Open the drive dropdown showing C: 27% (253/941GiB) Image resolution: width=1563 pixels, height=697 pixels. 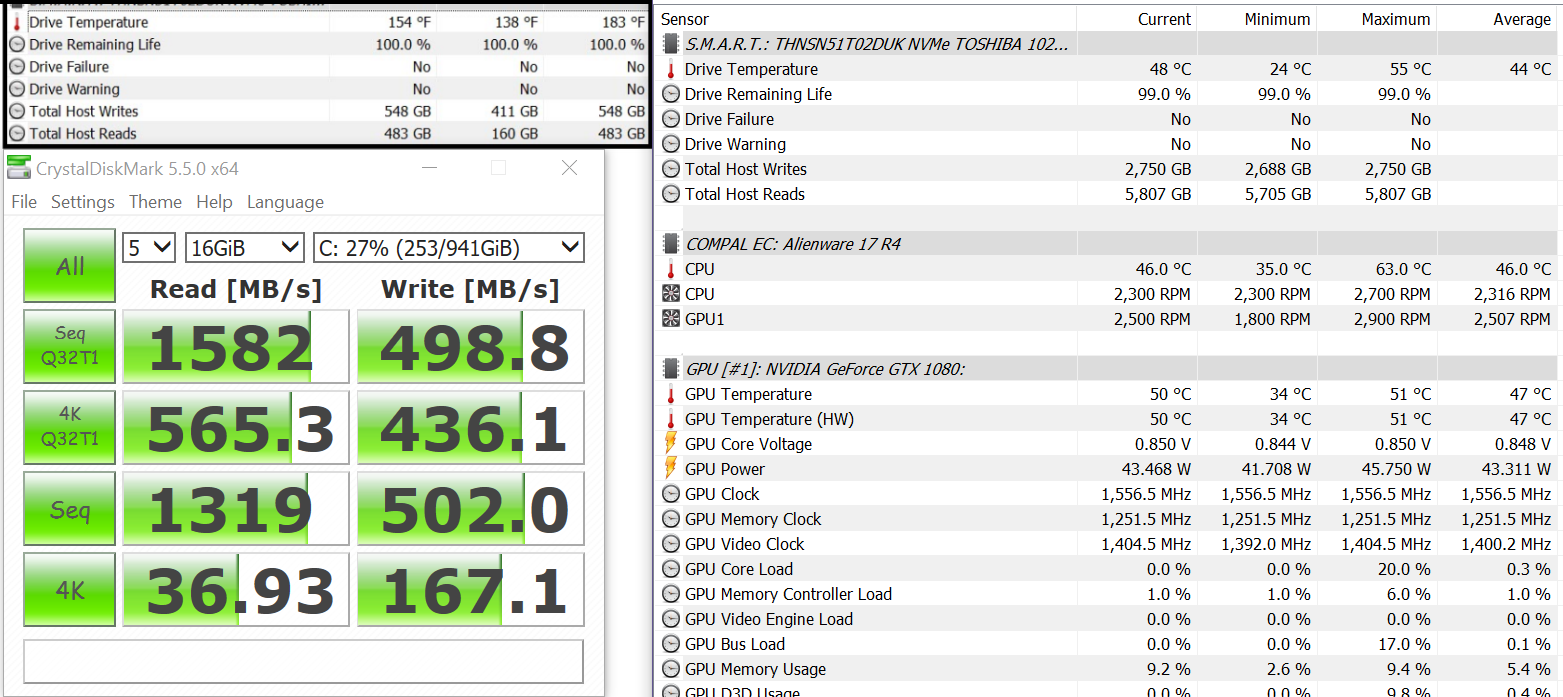coord(448,248)
